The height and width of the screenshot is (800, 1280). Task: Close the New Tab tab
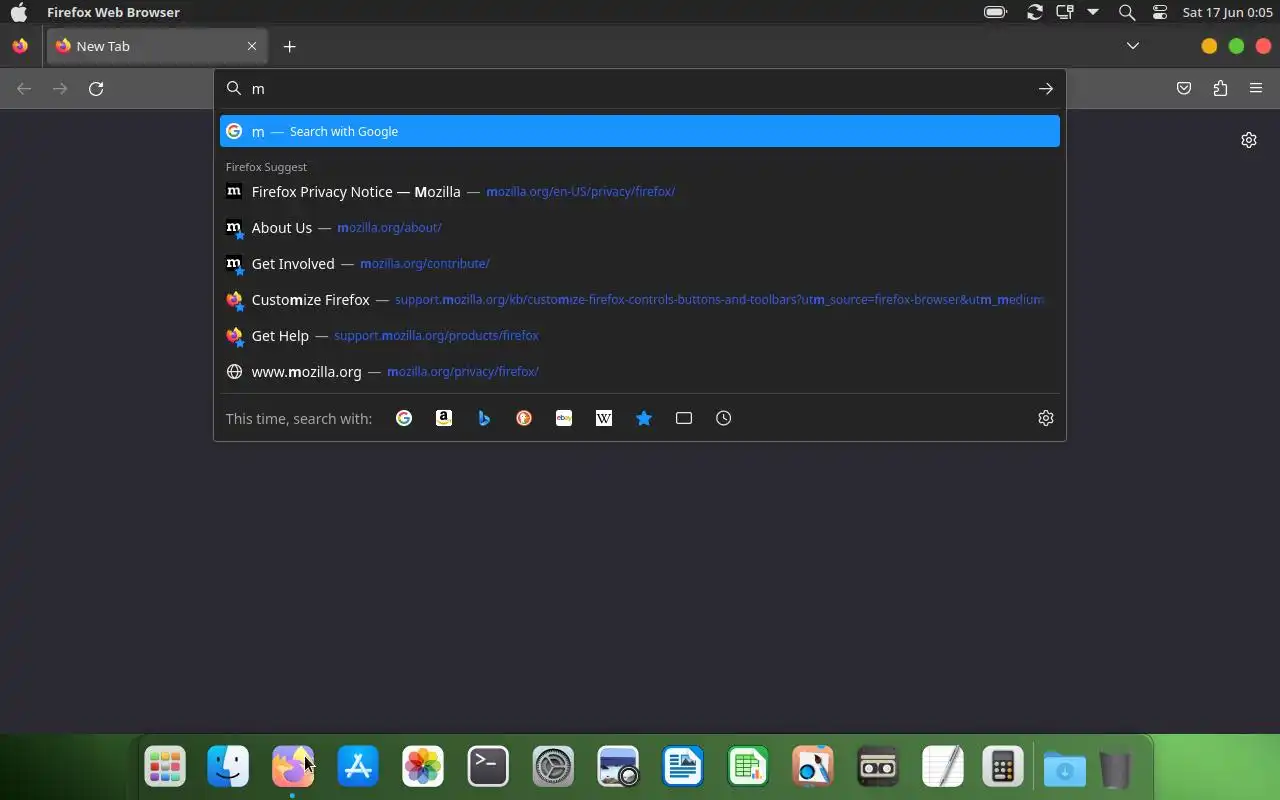click(252, 46)
